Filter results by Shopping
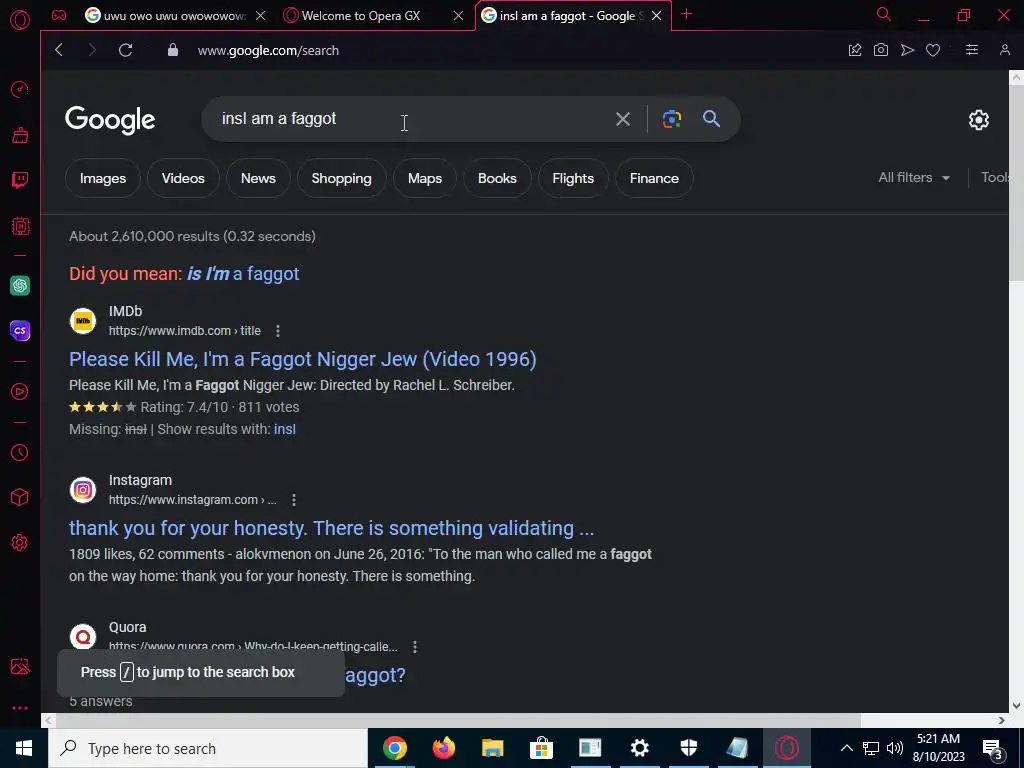Image resolution: width=1024 pixels, height=768 pixels. [342, 178]
